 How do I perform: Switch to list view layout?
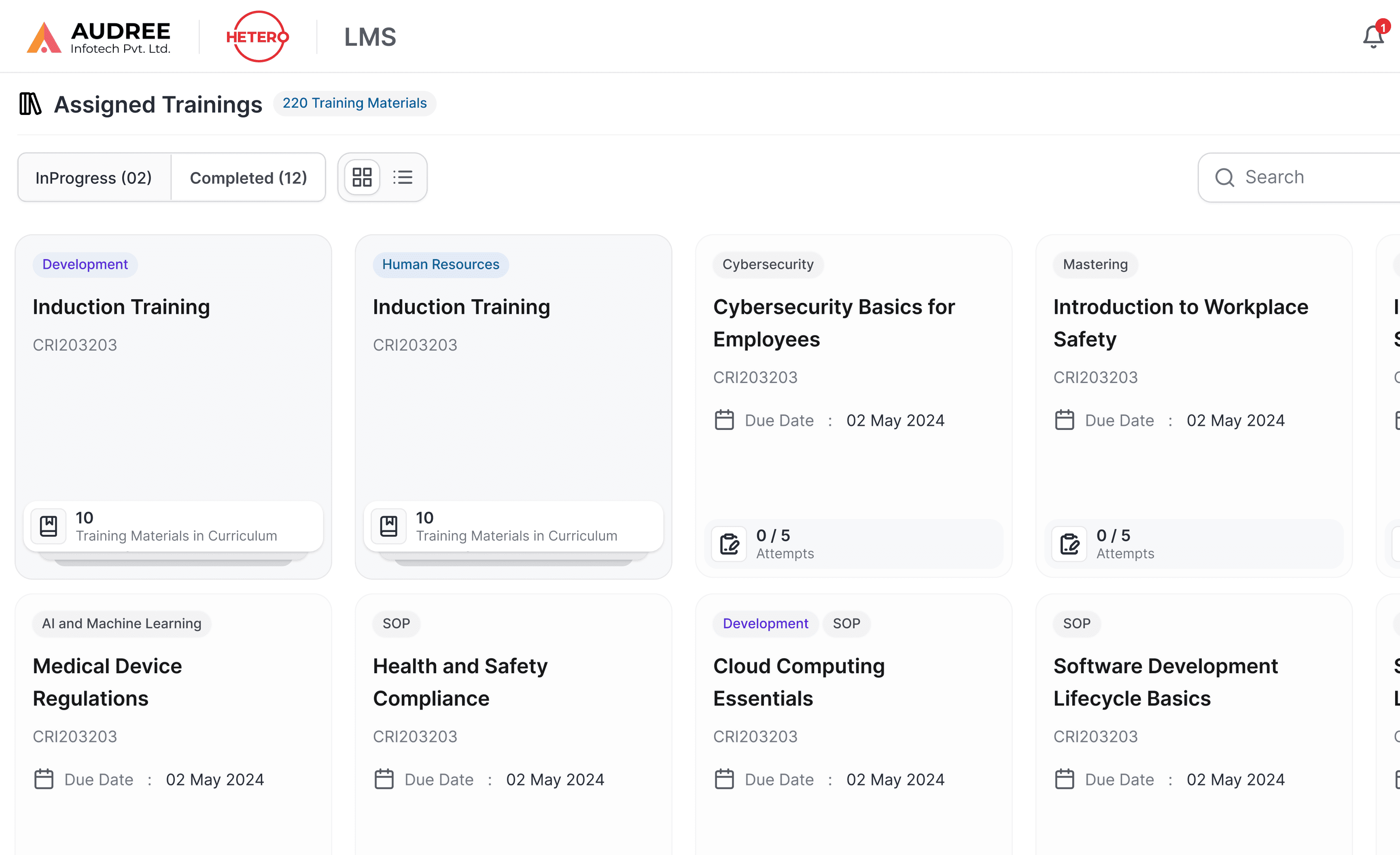[403, 177]
